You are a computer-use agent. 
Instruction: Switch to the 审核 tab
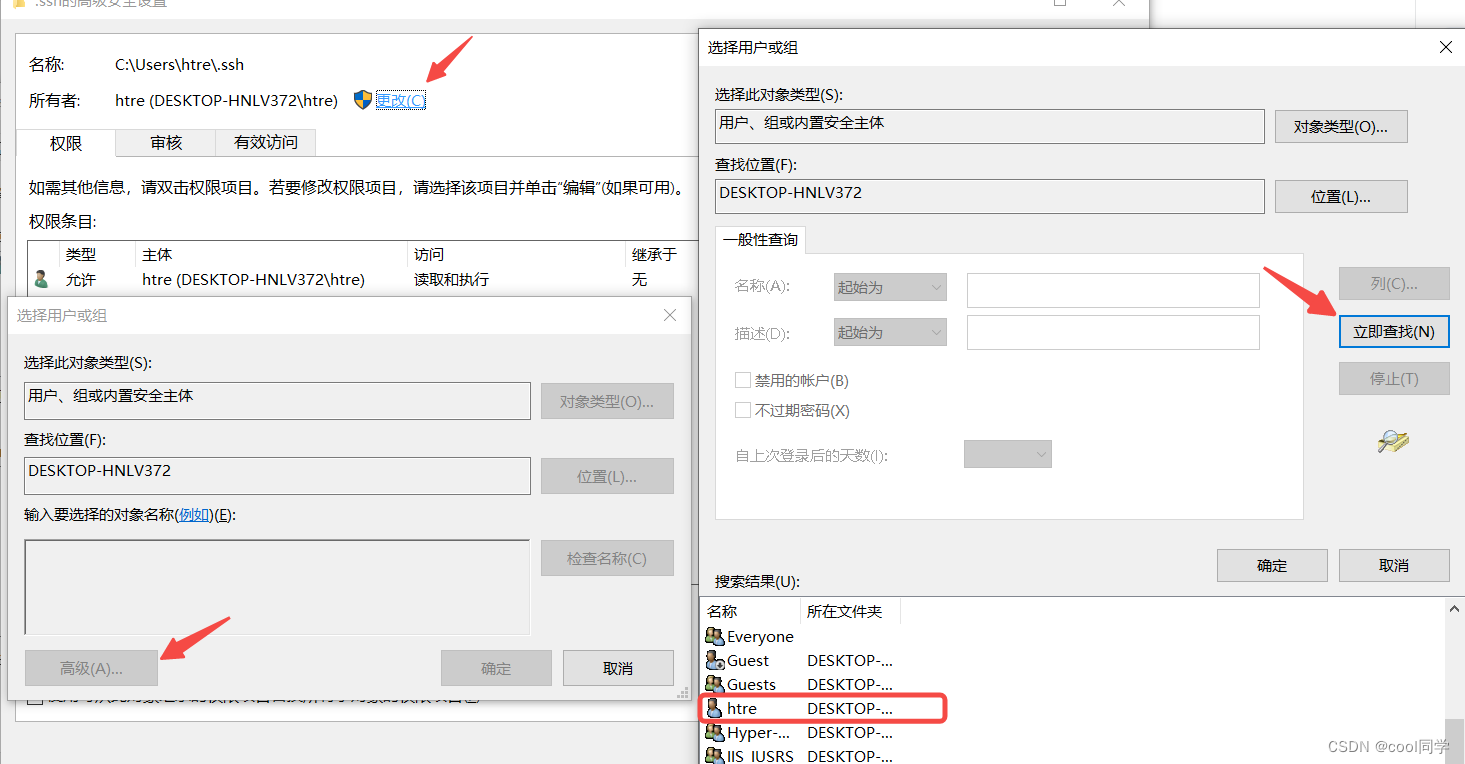[x=165, y=143]
